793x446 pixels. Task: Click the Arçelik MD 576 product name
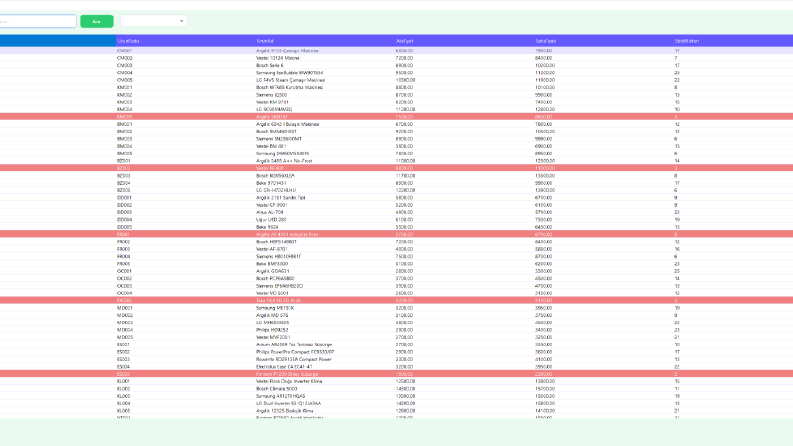272,315
